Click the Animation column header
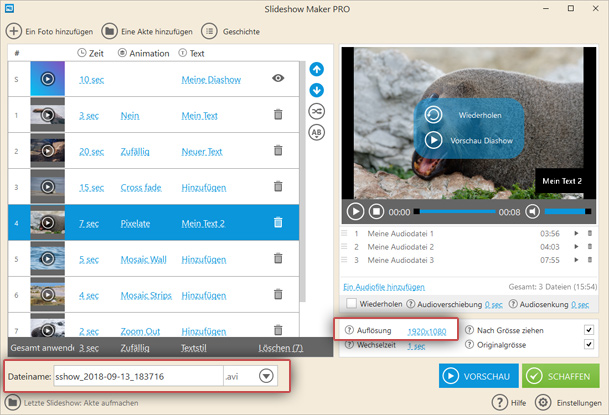 (144, 53)
